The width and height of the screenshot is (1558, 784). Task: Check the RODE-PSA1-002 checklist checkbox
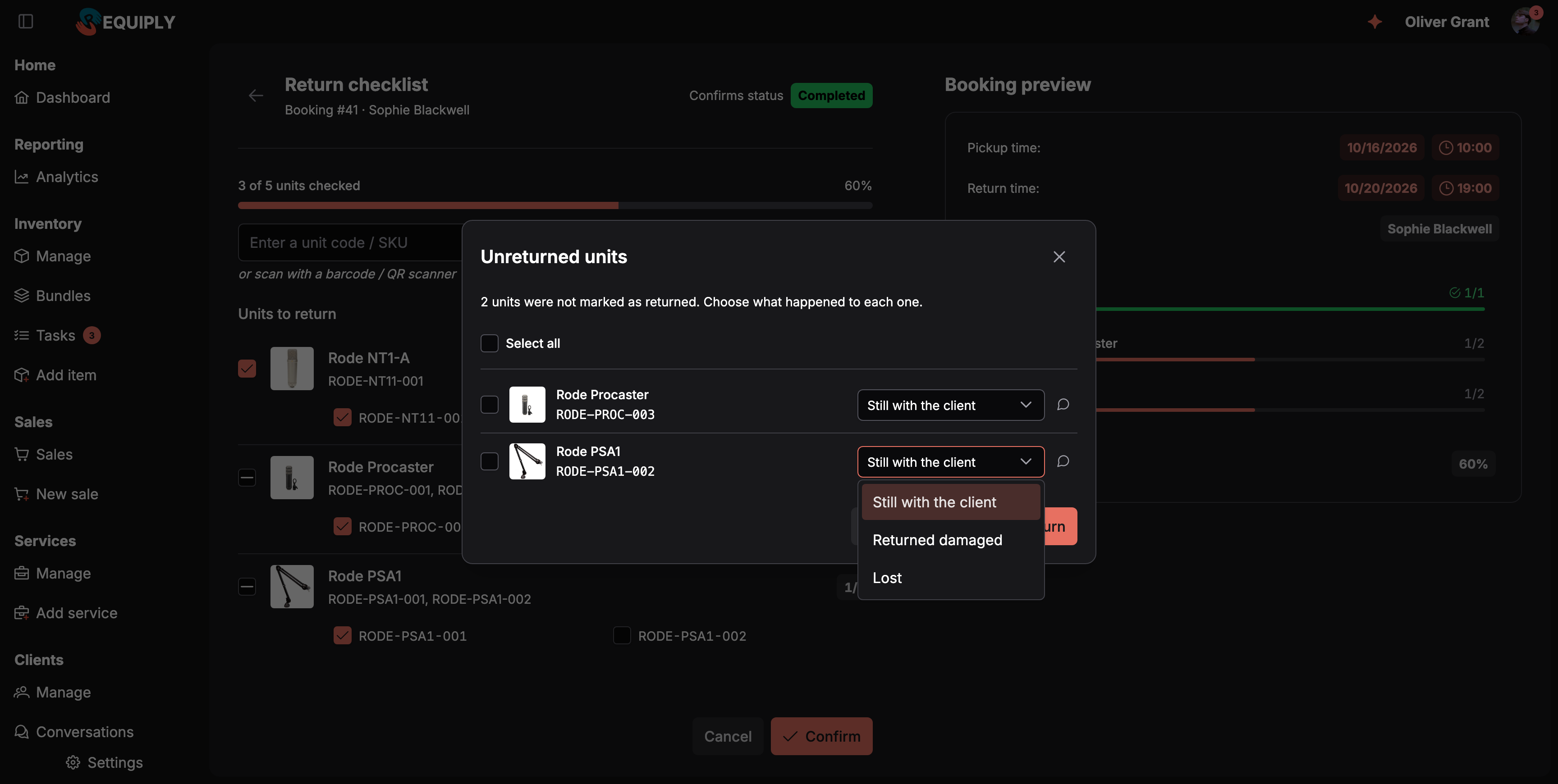pos(622,635)
